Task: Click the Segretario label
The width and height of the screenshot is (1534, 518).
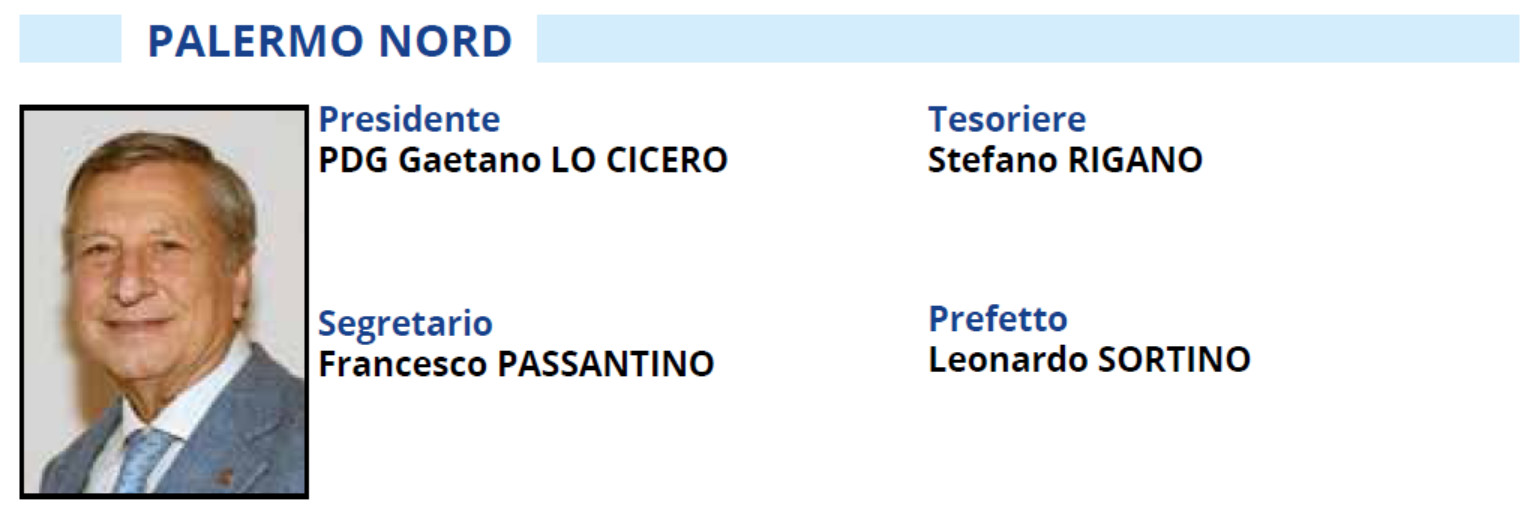Action: click(406, 324)
